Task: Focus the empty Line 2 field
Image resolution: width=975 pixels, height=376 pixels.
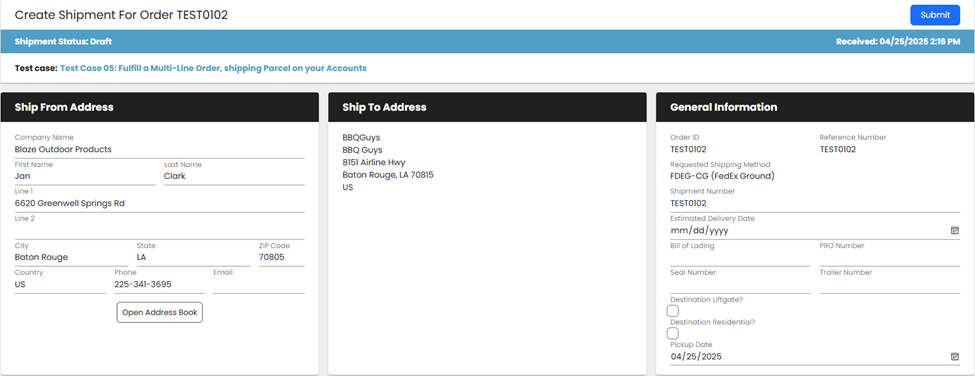Action: tap(160, 231)
